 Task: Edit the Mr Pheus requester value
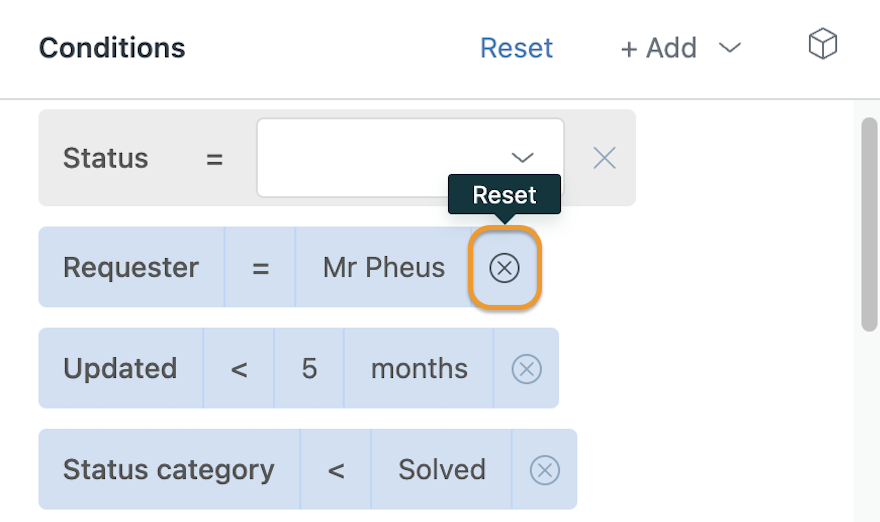(384, 267)
